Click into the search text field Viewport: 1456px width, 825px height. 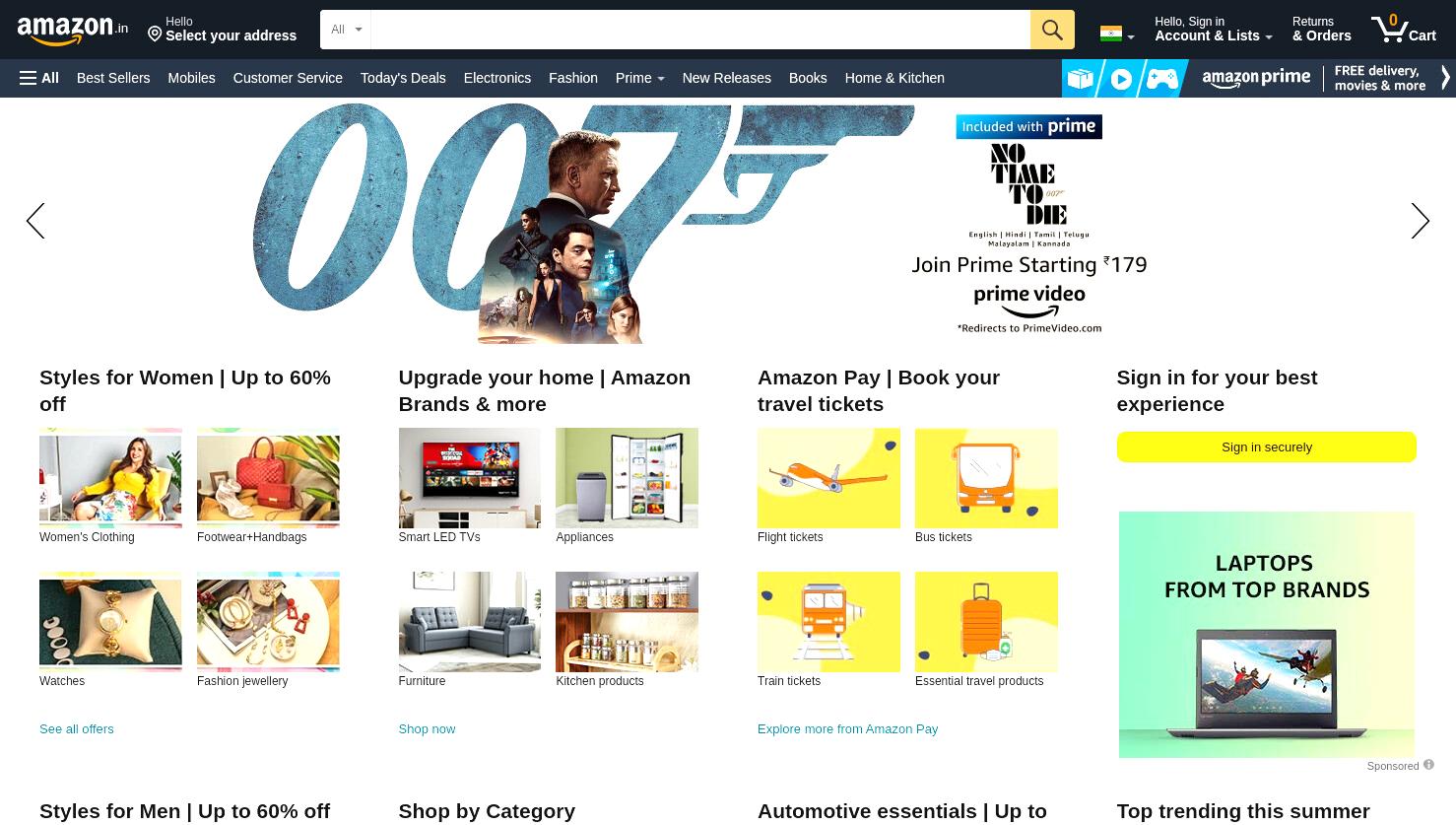point(700,30)
